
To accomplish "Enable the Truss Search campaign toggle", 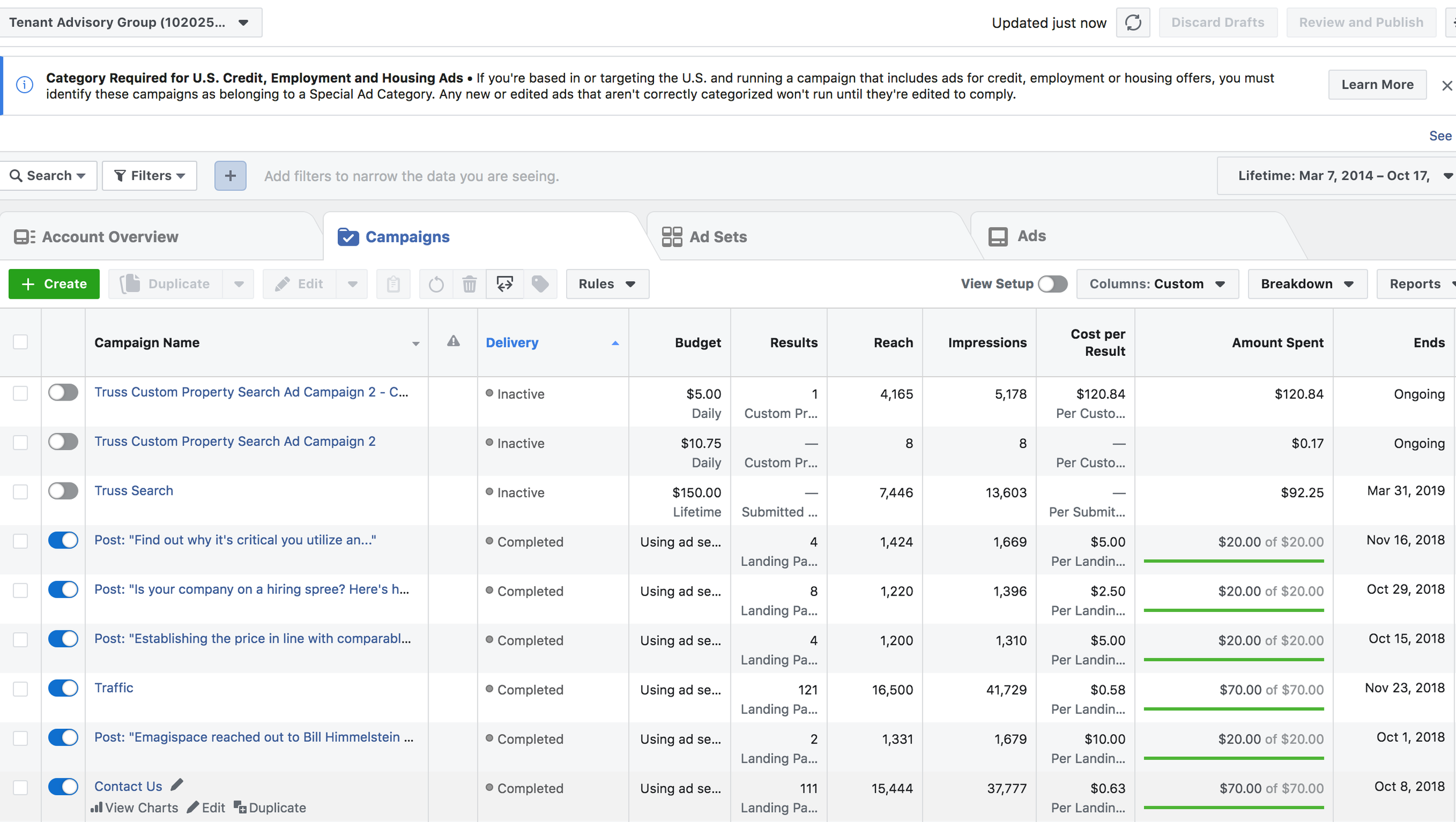I will click(x=63, y=491).
